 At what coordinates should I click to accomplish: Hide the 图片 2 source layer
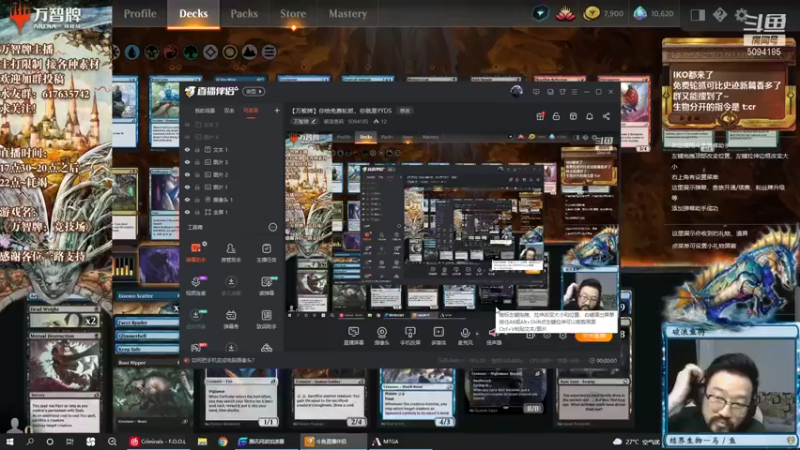pyautogui.click(x=187, y=175)
